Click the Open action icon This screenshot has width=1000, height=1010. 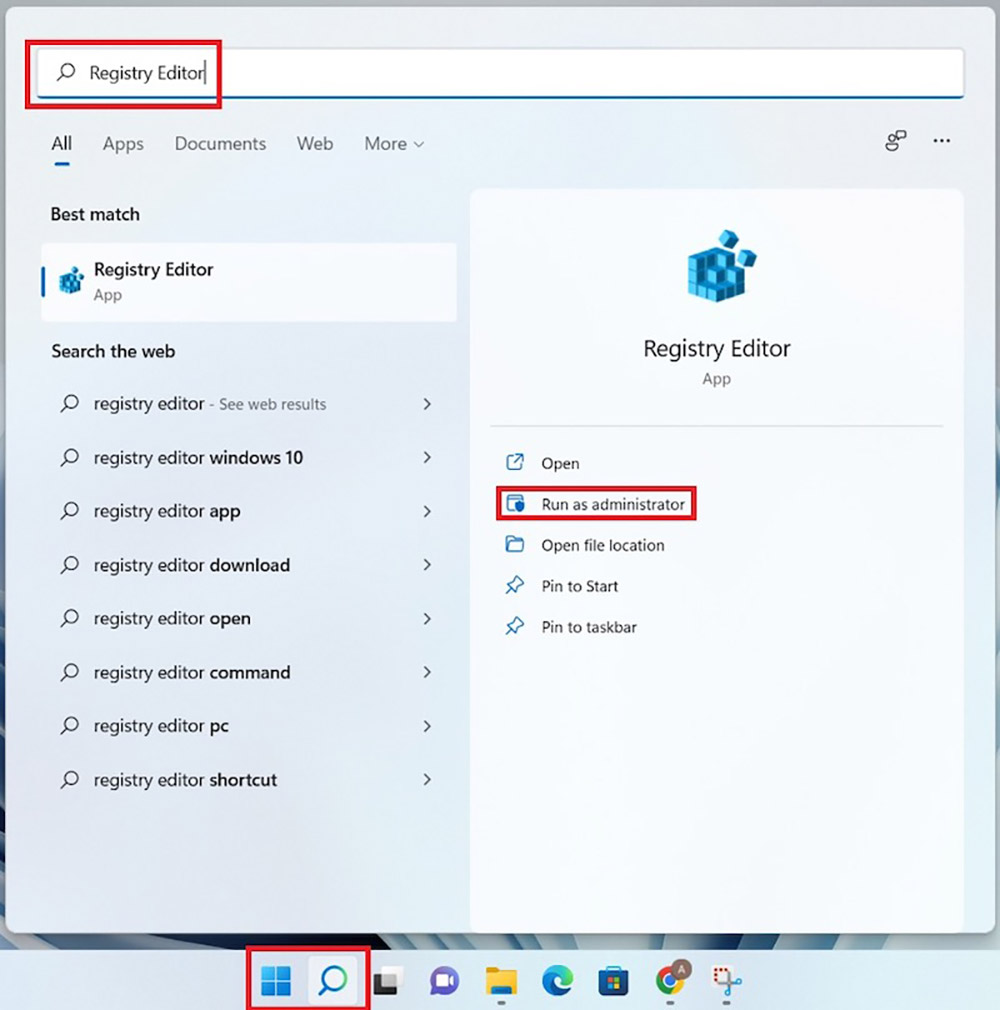[x=515, y=462]
